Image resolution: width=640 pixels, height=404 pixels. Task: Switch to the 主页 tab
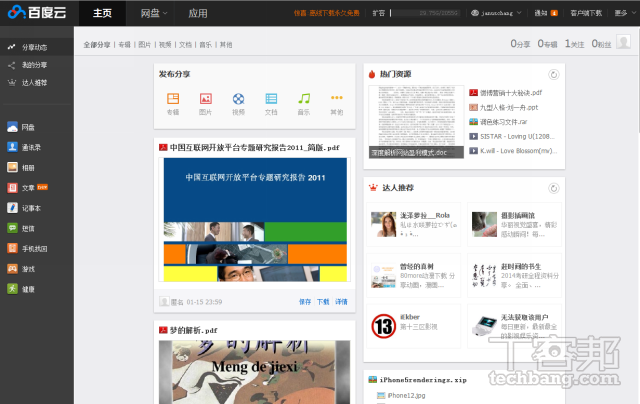click(x=102, y=13)
